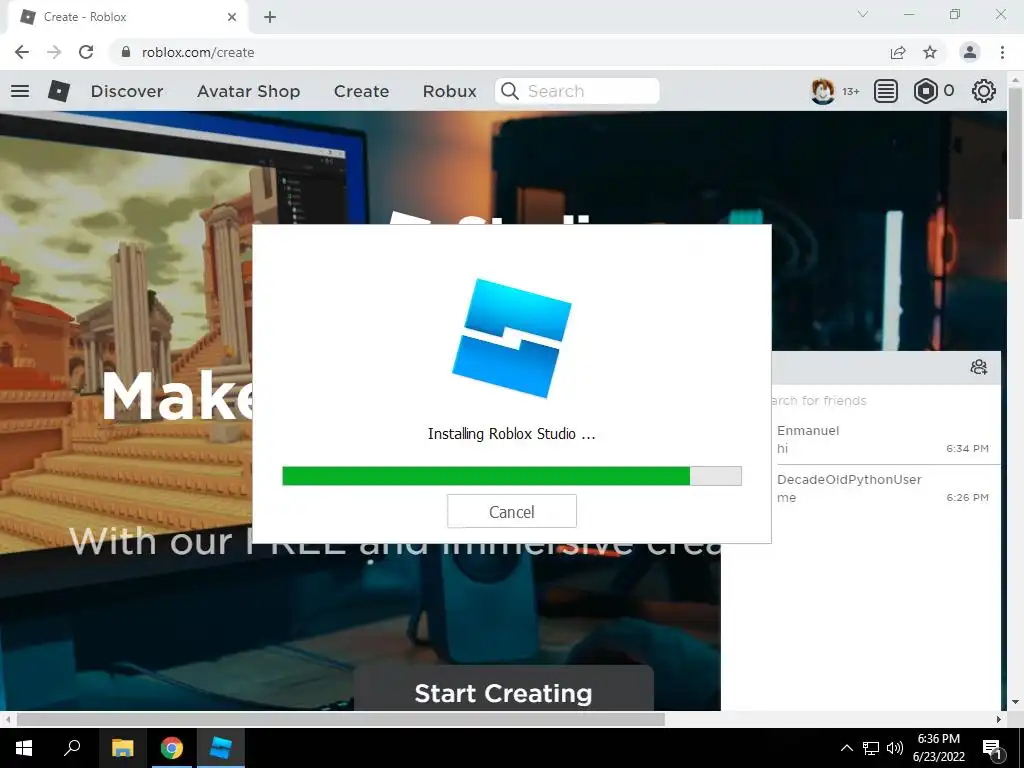This screenshot has height=768, width=1024.
Task: Go back in browser history
Action: point(22,52)
